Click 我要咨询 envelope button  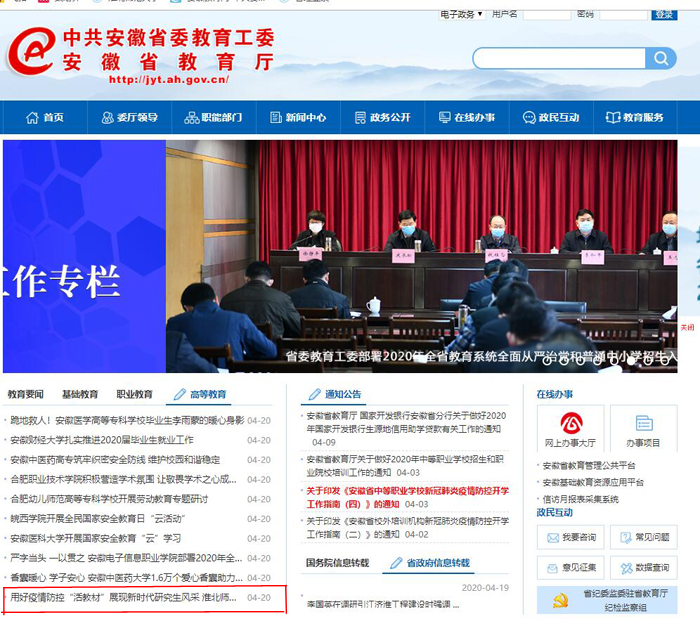[x=570, y=537]
